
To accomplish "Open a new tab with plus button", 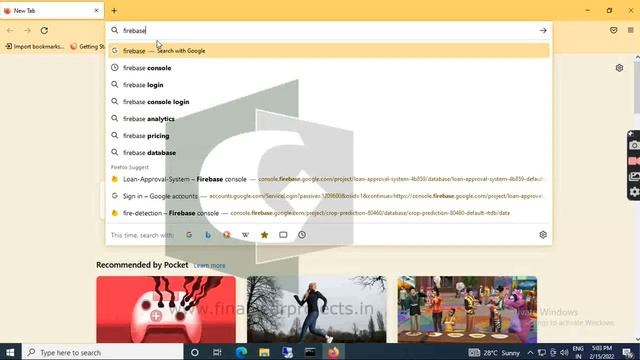I will [114, 11].
